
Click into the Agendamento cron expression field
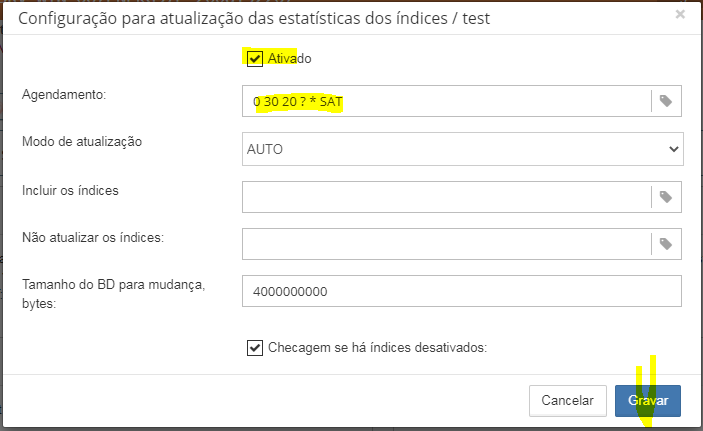pos(445,101)
